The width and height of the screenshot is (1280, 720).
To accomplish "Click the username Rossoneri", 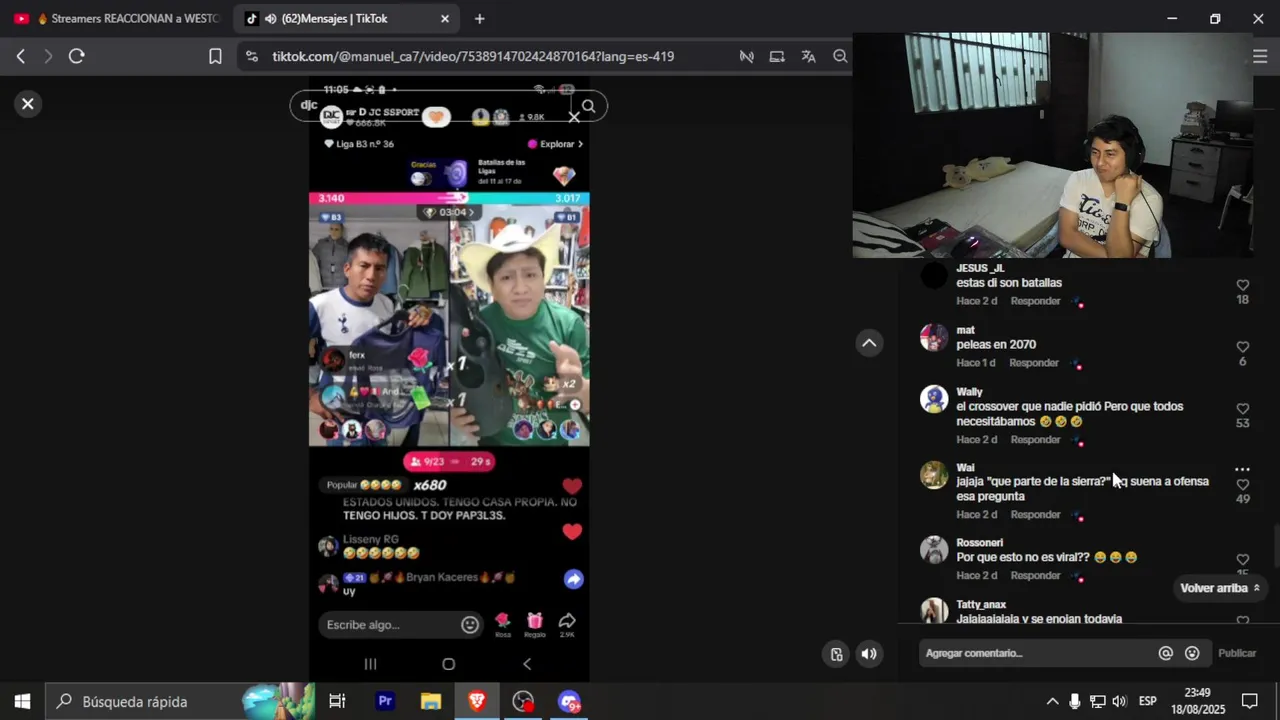I will pyautogui.click(x=979, y=543).
